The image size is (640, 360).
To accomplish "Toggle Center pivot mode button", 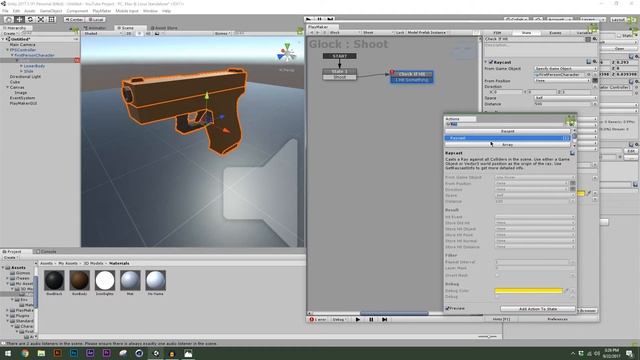I will click(x=74, y=19).
